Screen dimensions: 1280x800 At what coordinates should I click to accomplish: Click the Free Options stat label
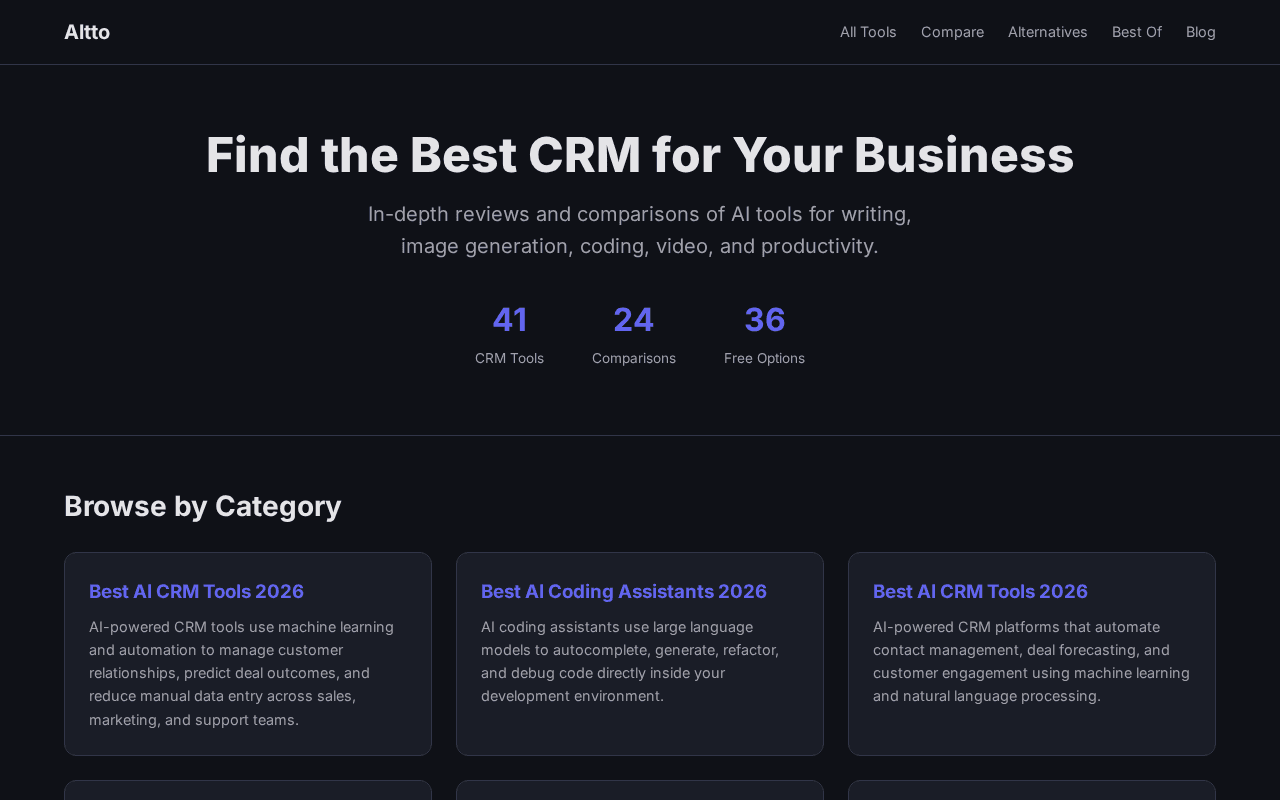point(765,358)
